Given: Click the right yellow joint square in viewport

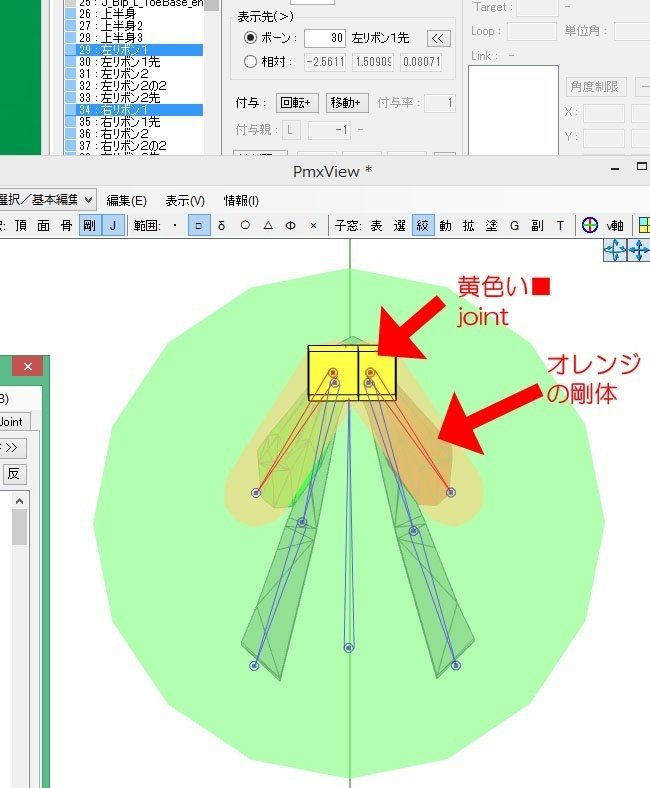Looking at the screenshot, I should pyautogui.click(x=377, y=372).
